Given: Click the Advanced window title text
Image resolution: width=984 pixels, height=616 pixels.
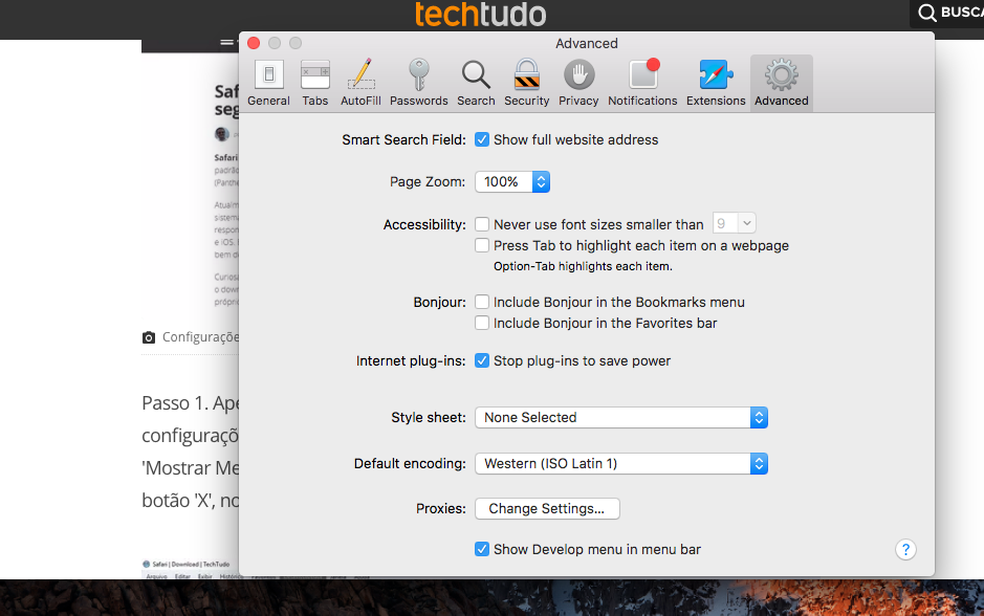Looking at the screenshot, I should tap(586, 43).
